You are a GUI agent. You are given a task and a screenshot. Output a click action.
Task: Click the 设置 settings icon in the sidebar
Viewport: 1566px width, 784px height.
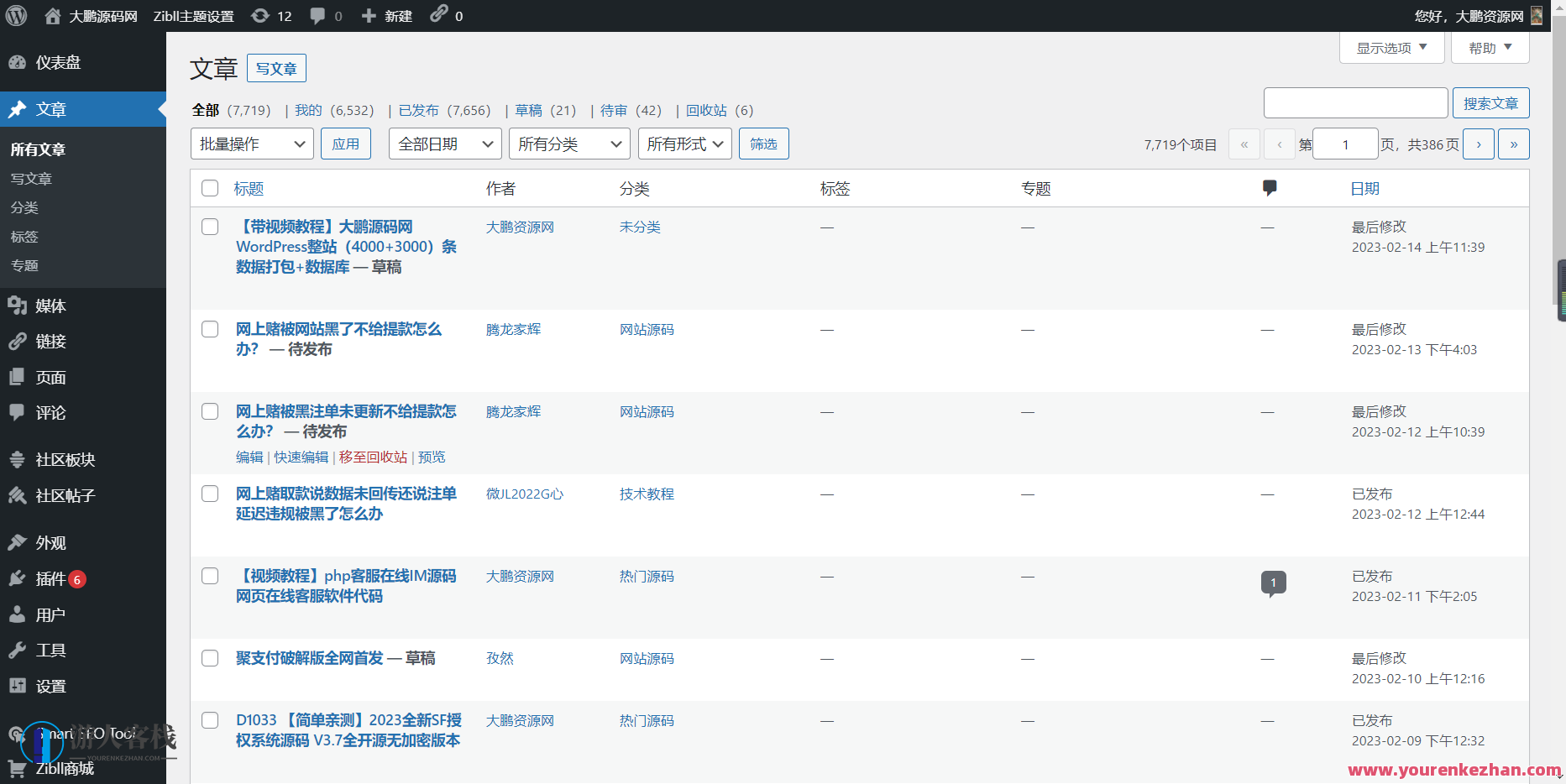click(50, 686)
